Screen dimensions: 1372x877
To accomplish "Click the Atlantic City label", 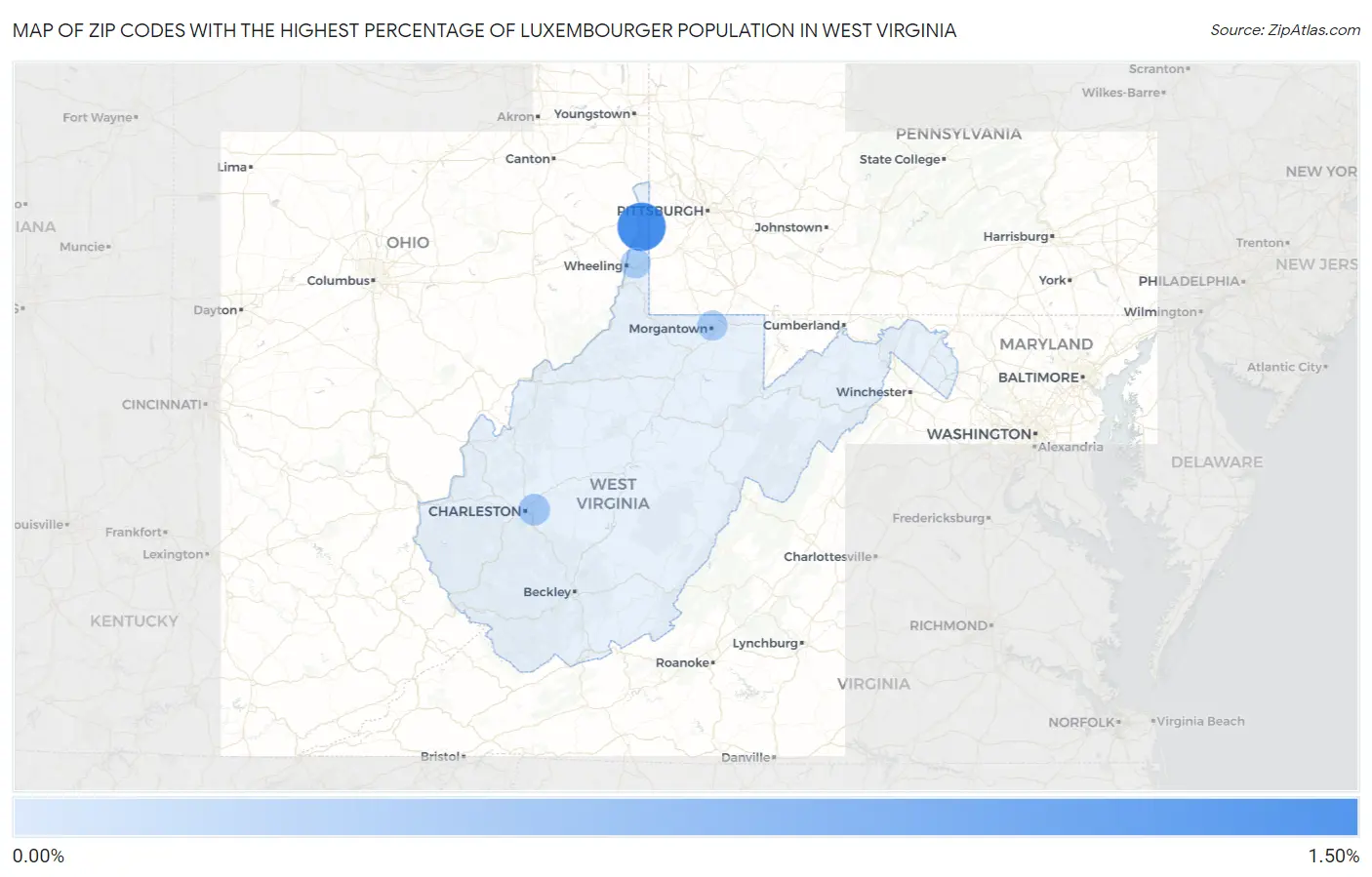I will (1284, 368).
